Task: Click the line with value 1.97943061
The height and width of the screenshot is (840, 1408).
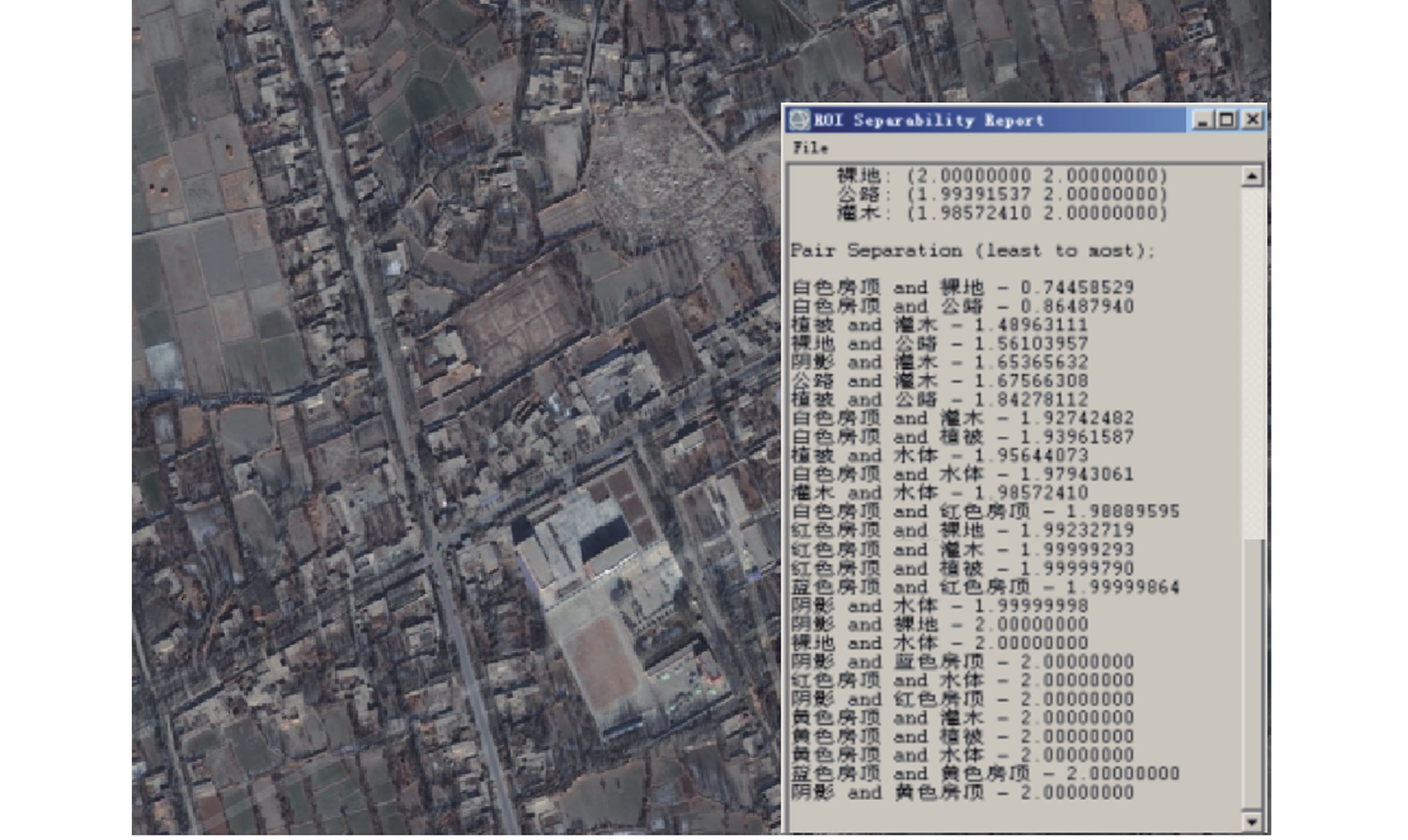Action: click(962, 475)
